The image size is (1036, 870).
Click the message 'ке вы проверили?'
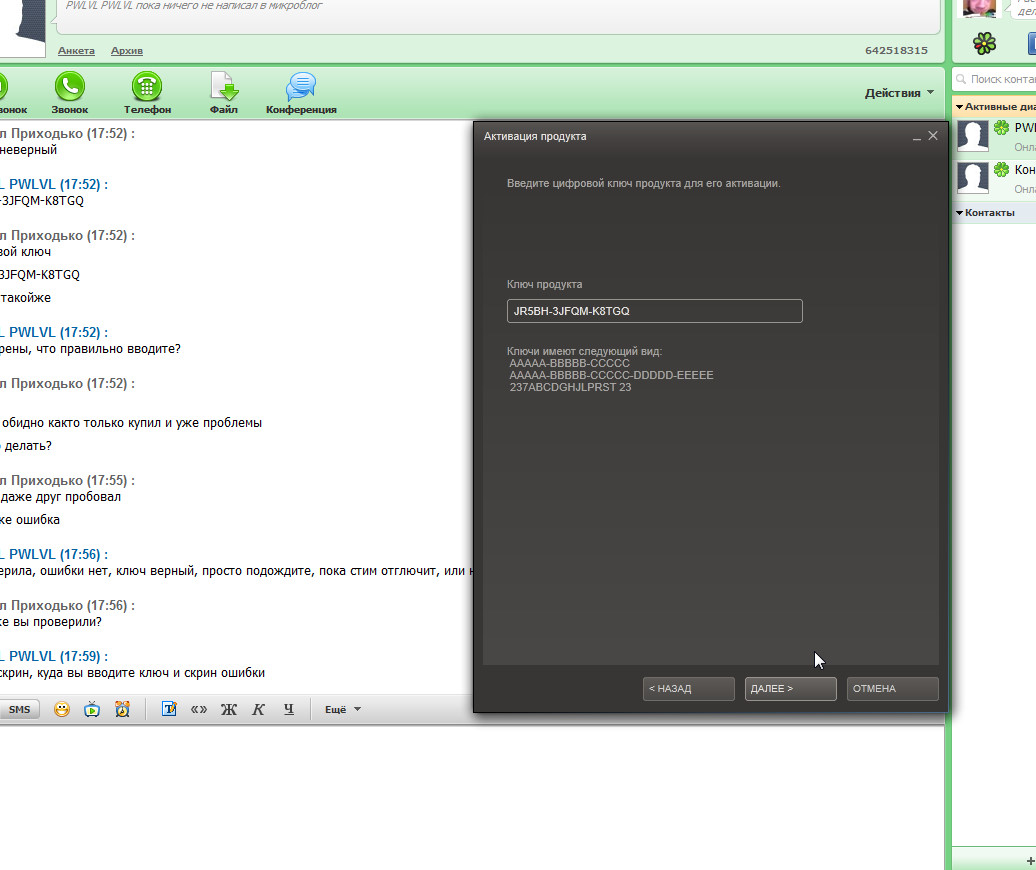tap(51, 622)
